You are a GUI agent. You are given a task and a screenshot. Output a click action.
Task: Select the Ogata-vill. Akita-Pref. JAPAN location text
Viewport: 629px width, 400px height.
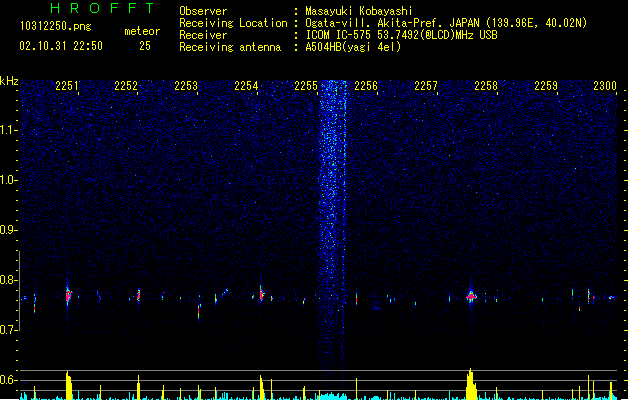tap(446, 23)
